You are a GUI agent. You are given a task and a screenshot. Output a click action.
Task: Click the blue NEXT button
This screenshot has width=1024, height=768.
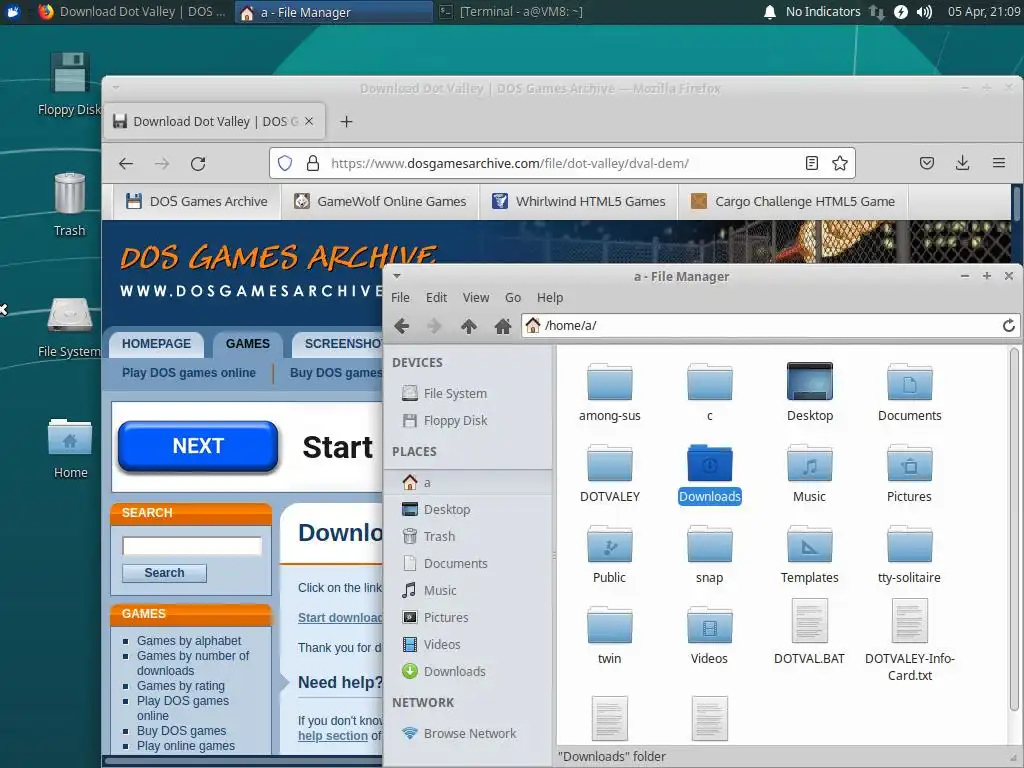[198, 446]
